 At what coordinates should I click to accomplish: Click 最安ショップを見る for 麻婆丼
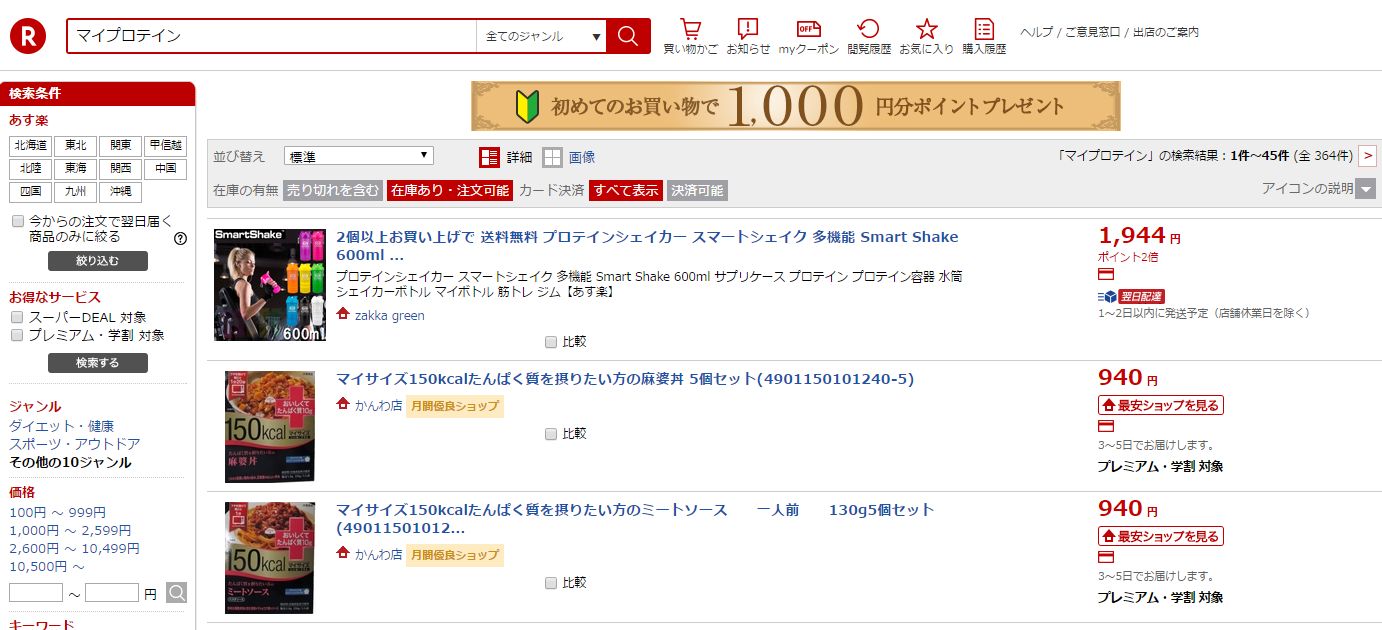click(x=1160, y=405)
